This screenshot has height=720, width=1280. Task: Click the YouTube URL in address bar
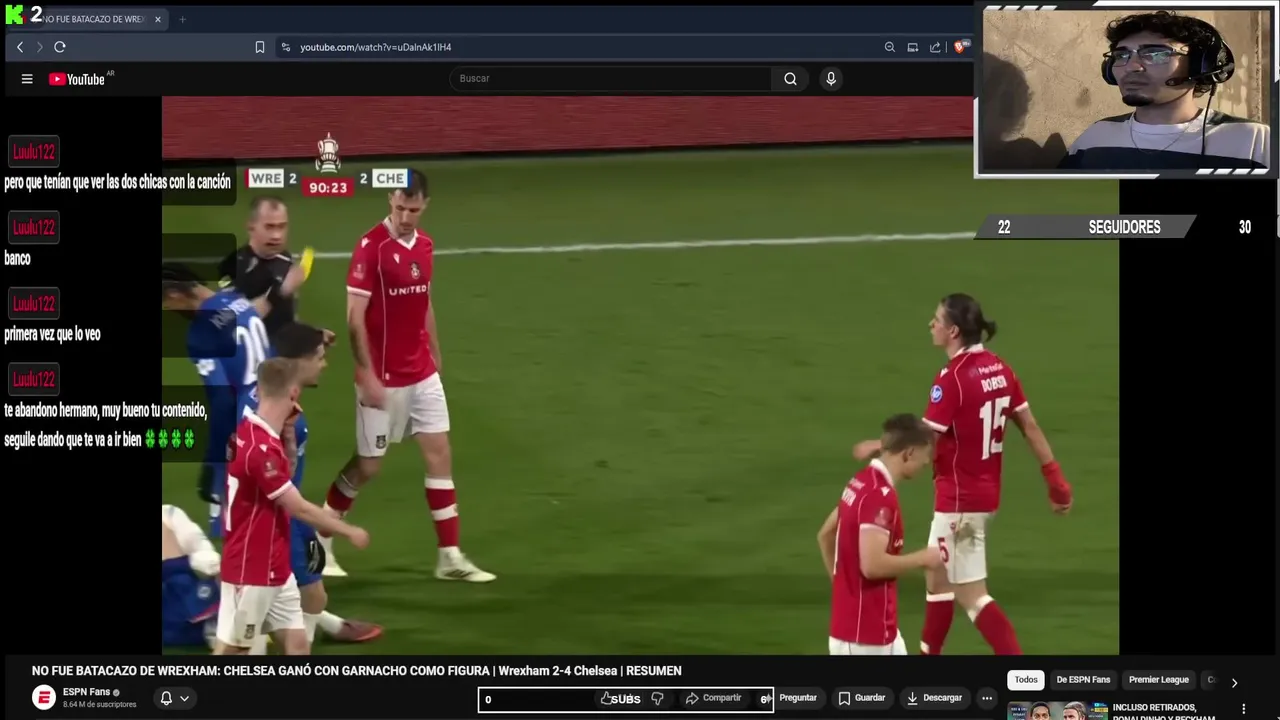(x=376, y=47)
